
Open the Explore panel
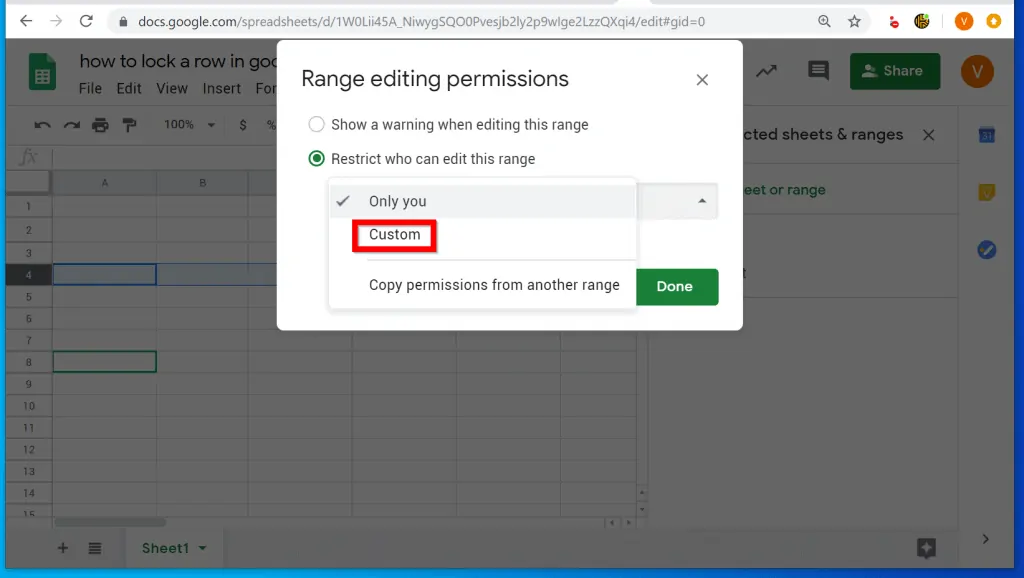point(766,71)
